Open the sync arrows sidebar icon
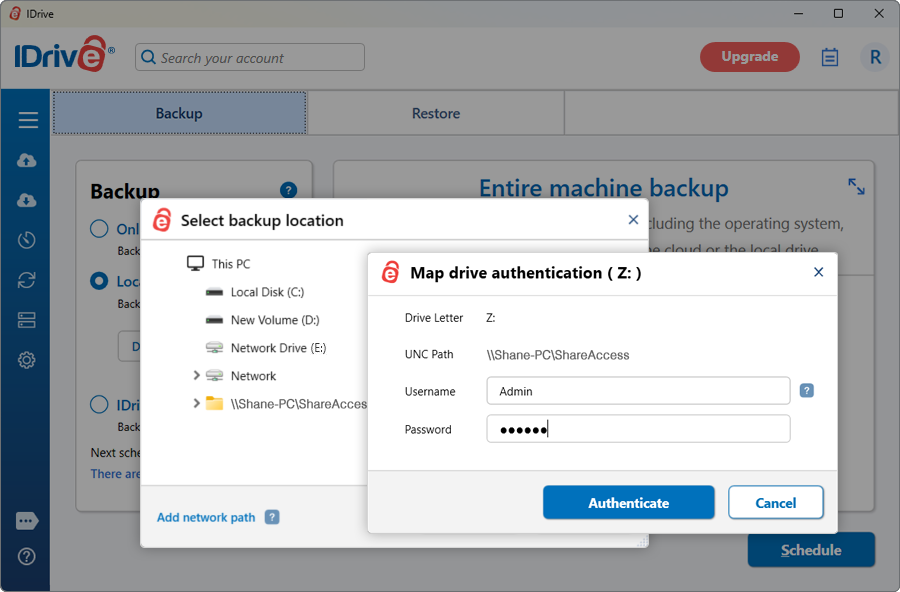The height and width of the screenshot is (592, 900). coord(26,280)
